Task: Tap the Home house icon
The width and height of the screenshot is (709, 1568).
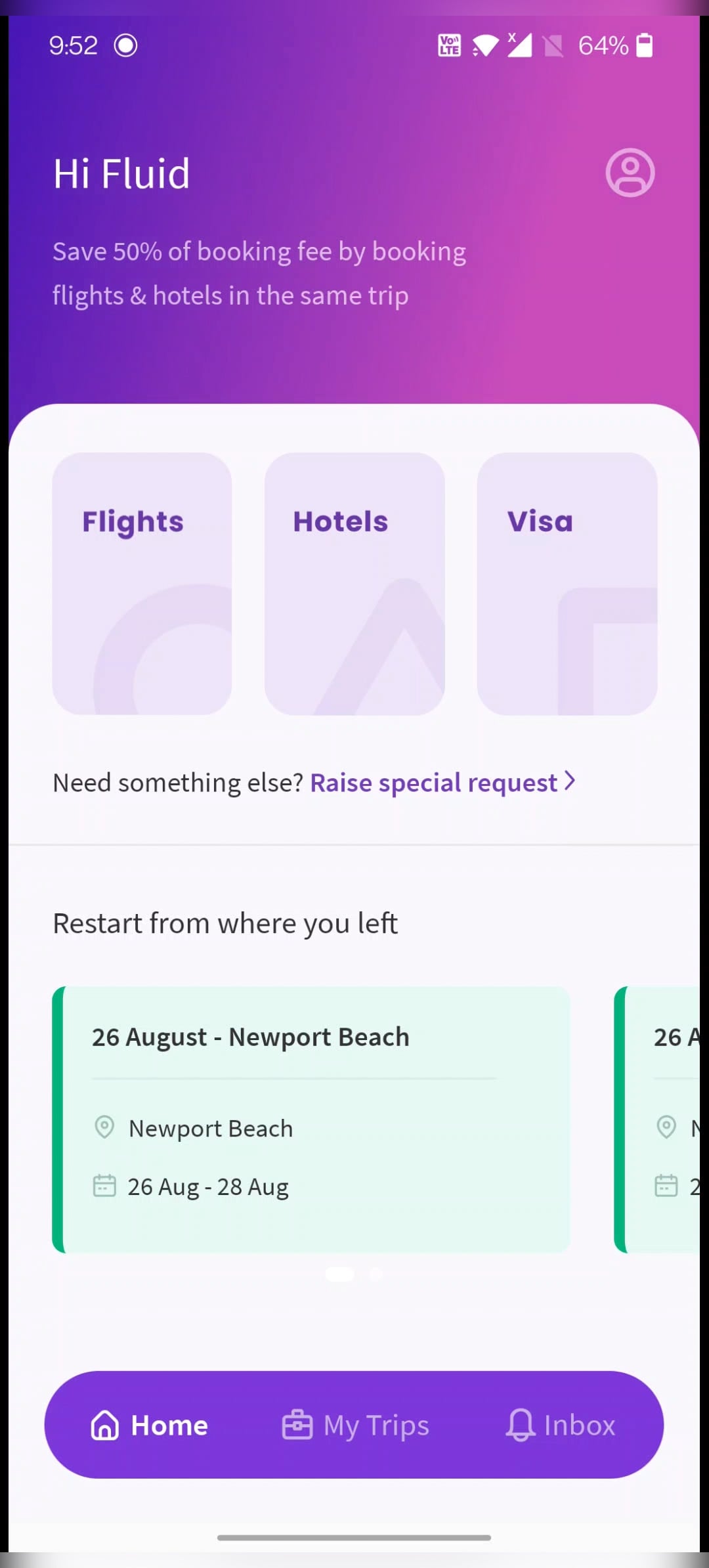Action: (x=105, y=1426)
